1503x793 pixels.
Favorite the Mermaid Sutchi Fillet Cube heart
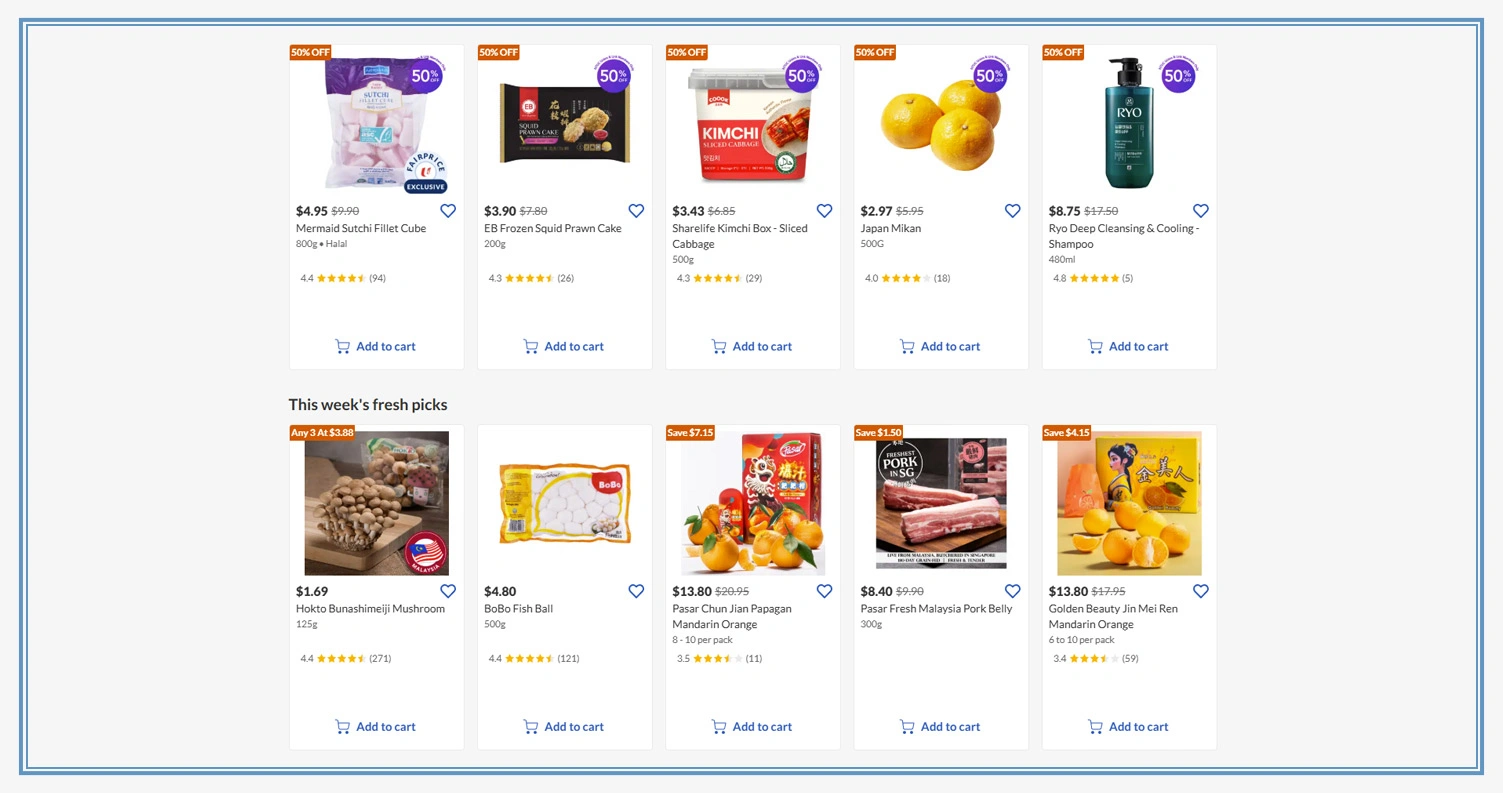448,211
